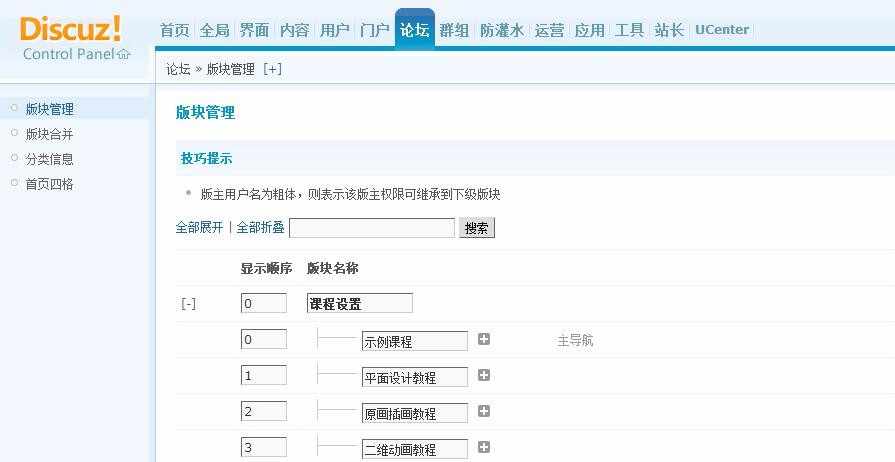The height and width of the screenshot is (462, 895).
Task: Click the 主导航 label
Action: pos(575,342)
